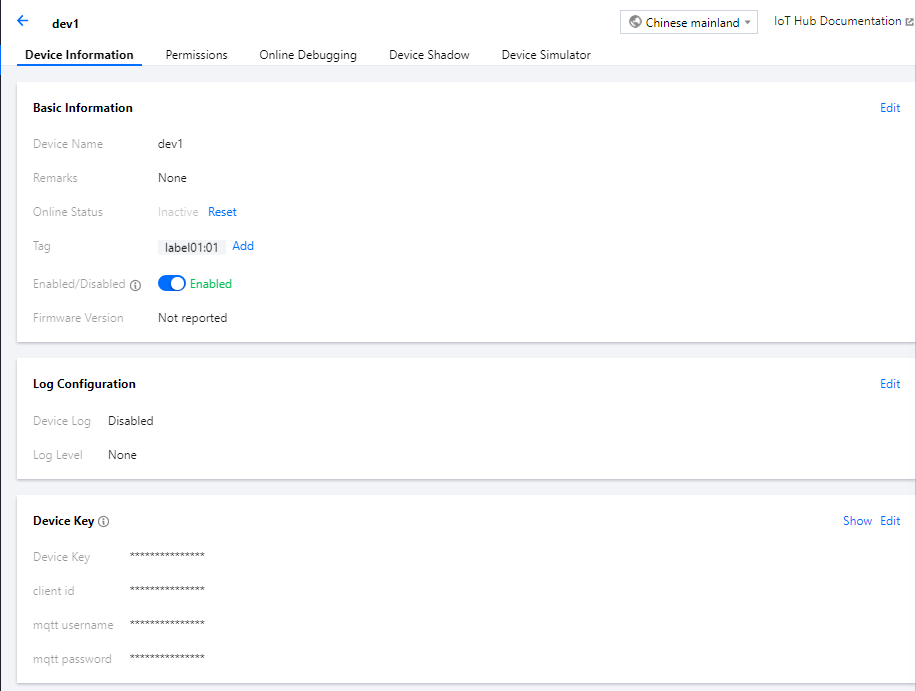Reset the device online status
916x691 pixels.
point(222,212)
